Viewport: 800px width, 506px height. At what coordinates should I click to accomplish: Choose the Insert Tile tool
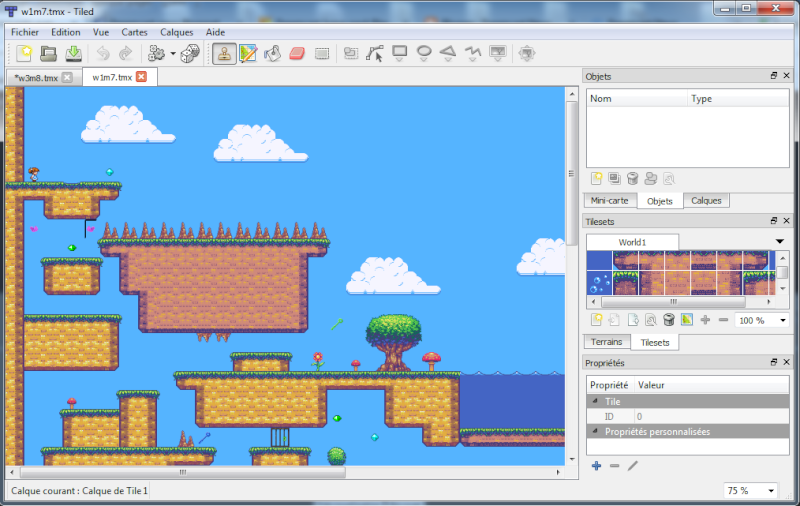(497, 53)
